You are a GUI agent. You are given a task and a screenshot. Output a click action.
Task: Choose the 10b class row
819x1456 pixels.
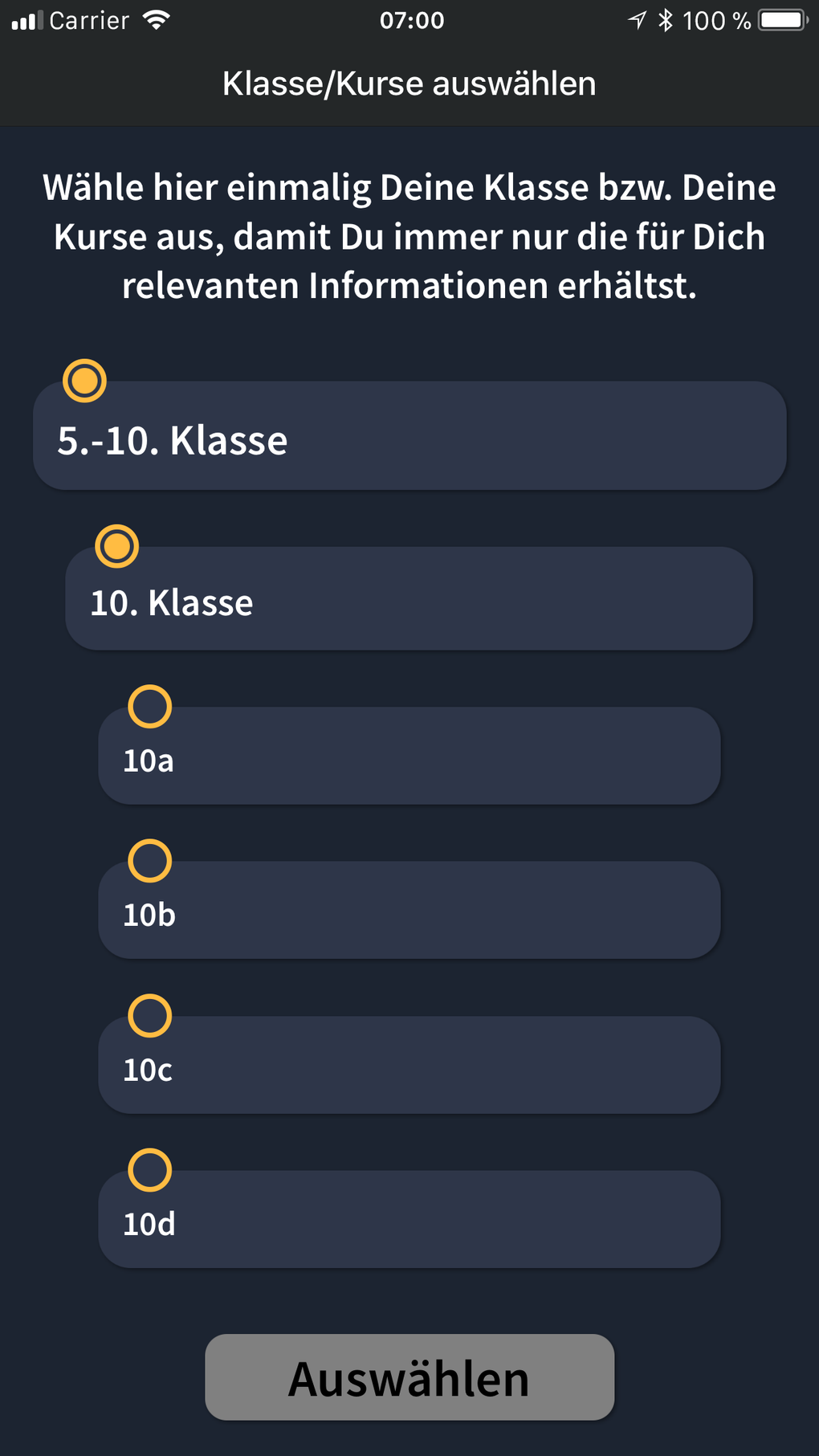[409, 914]
